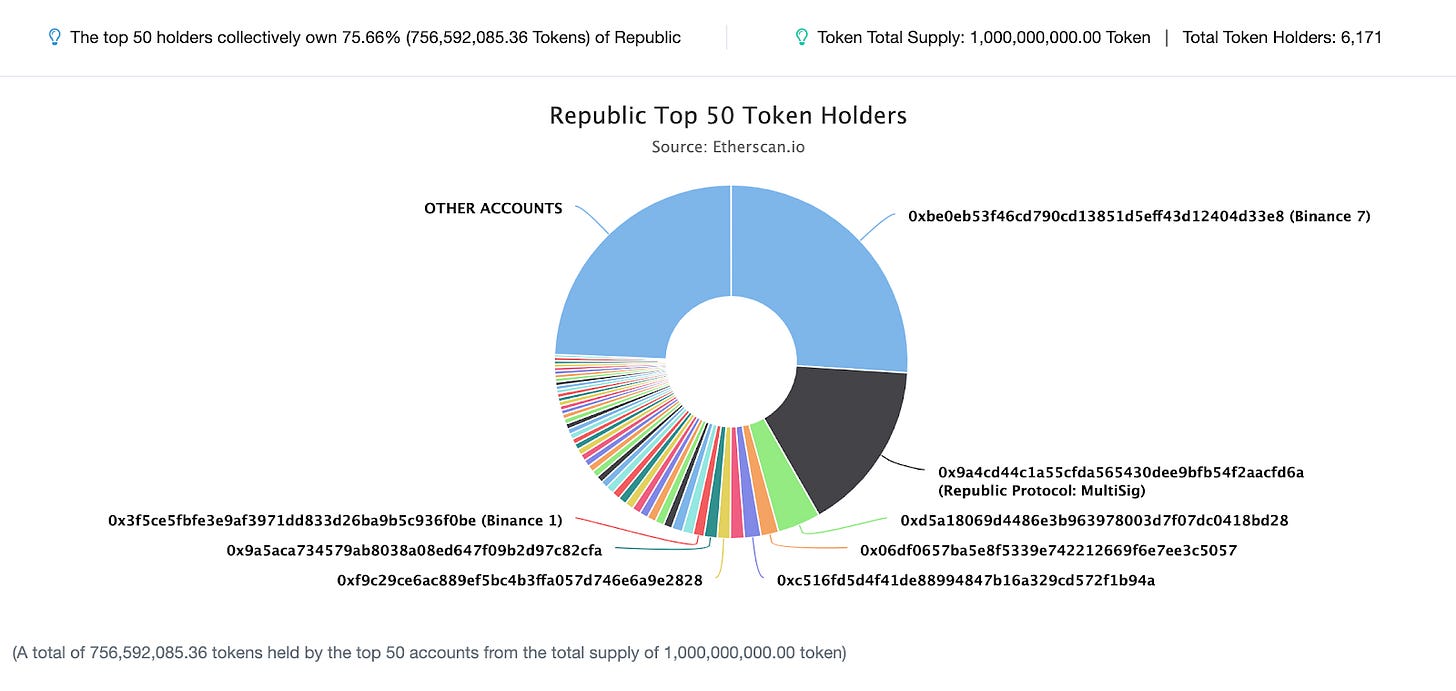Image resolution: width=1456 pixels, height=691 pixels.
Task: Click the 0xc516fd5d4f41de88994847b16a329cd572f1b94a label
Action: (x=966, y=580)
